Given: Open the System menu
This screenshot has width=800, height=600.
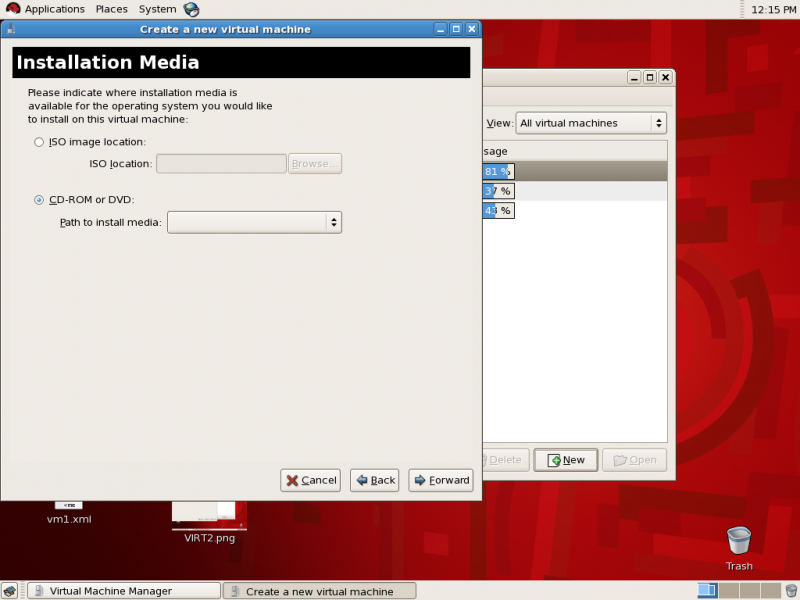Looking at the screenshot, I should 157,9.
